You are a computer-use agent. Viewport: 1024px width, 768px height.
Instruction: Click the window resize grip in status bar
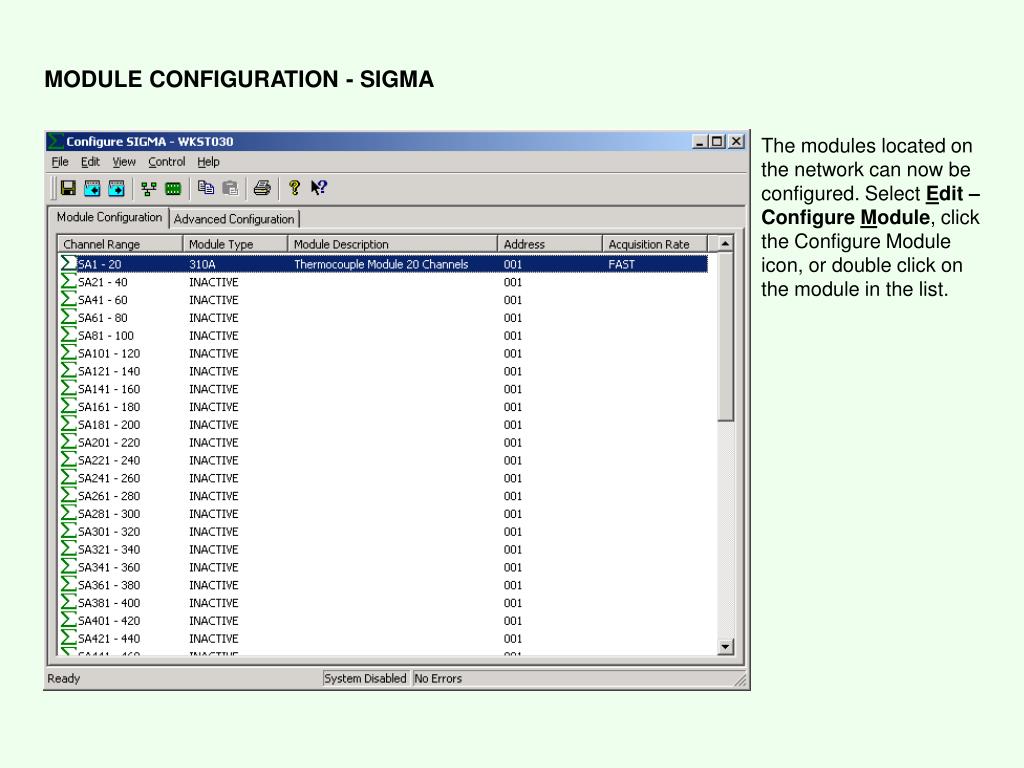(x=741, y=680)
